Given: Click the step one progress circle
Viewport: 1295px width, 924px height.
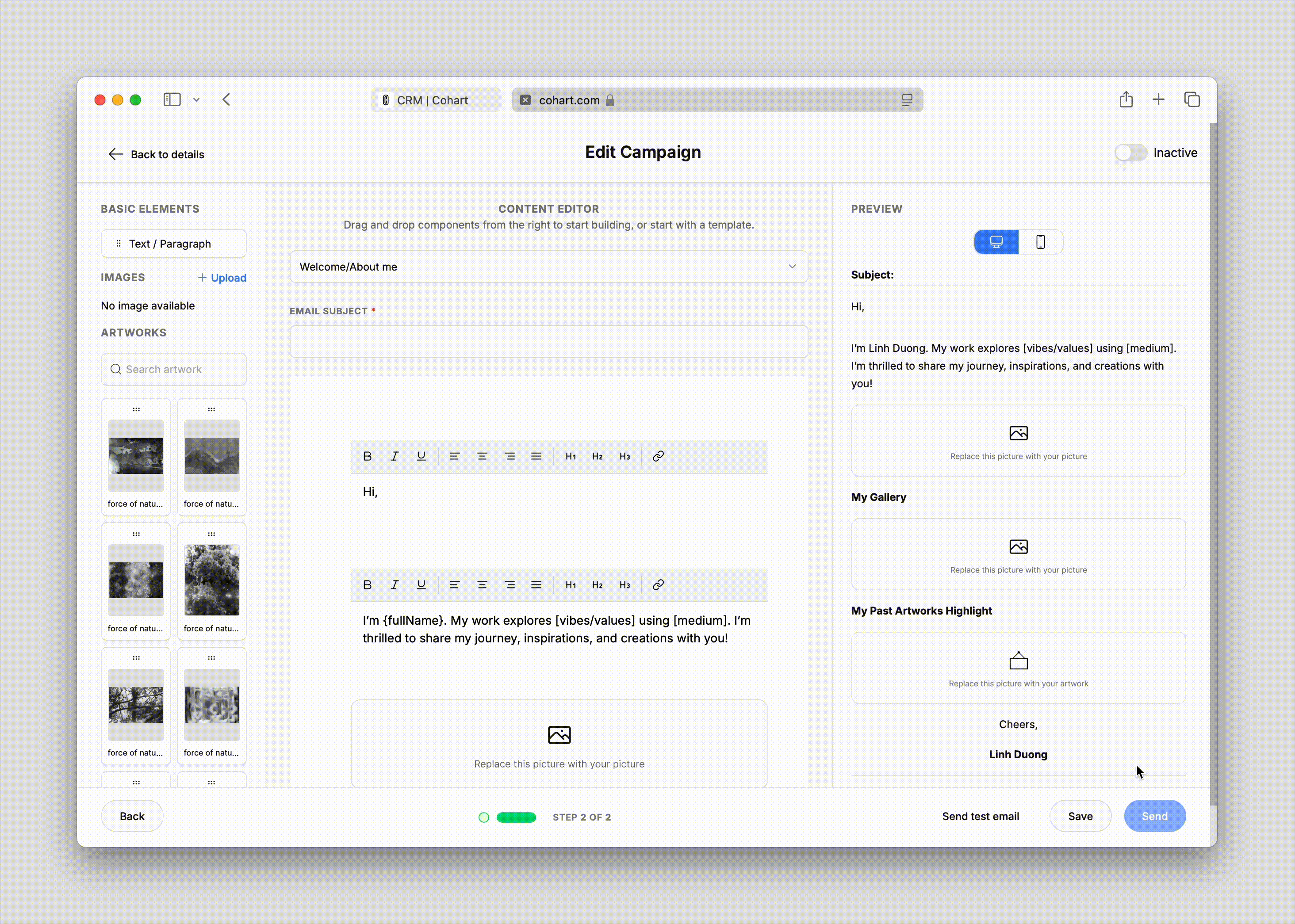Looking at the screenshot, I should coord(484,817).
